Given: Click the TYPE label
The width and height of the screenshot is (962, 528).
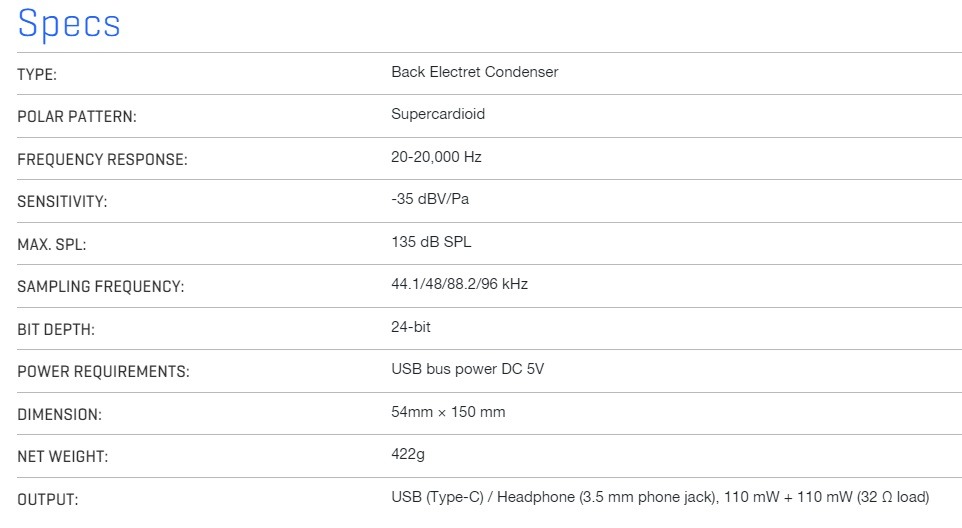Looking at the screenshot, I should 37,75.
